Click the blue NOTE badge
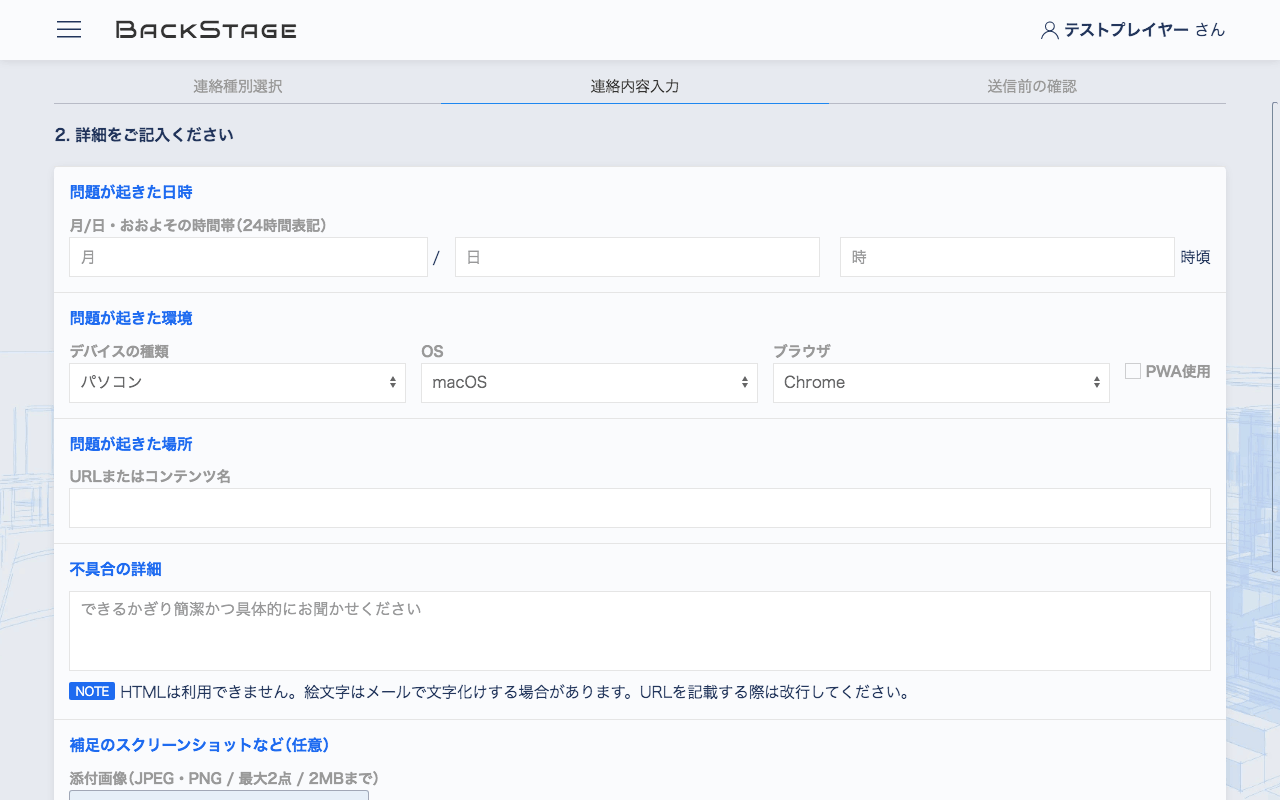1280x800 pixels. [92, 691]
